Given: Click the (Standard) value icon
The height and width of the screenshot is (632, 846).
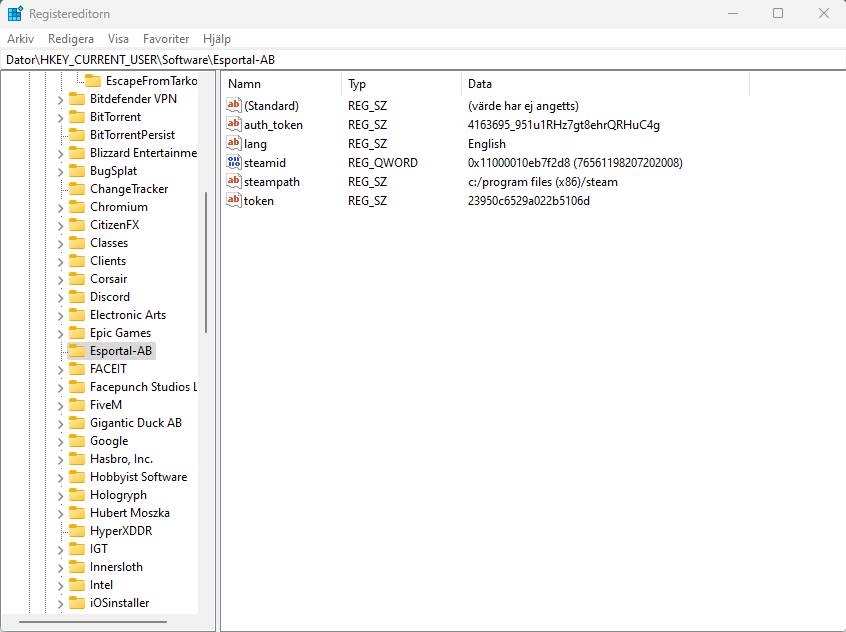Looking at the screenshot, I should [234, 105].
